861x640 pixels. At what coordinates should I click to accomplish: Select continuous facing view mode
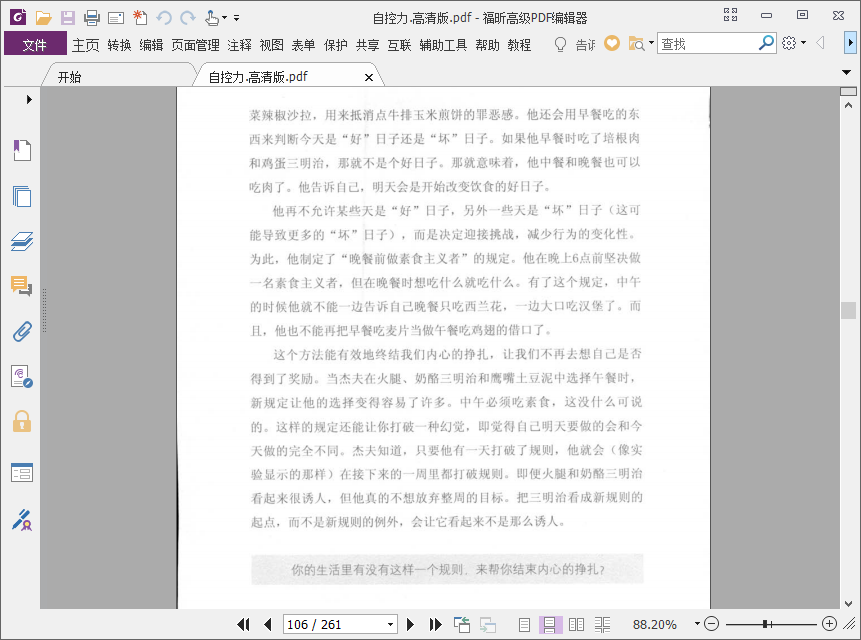pos(602,624)
